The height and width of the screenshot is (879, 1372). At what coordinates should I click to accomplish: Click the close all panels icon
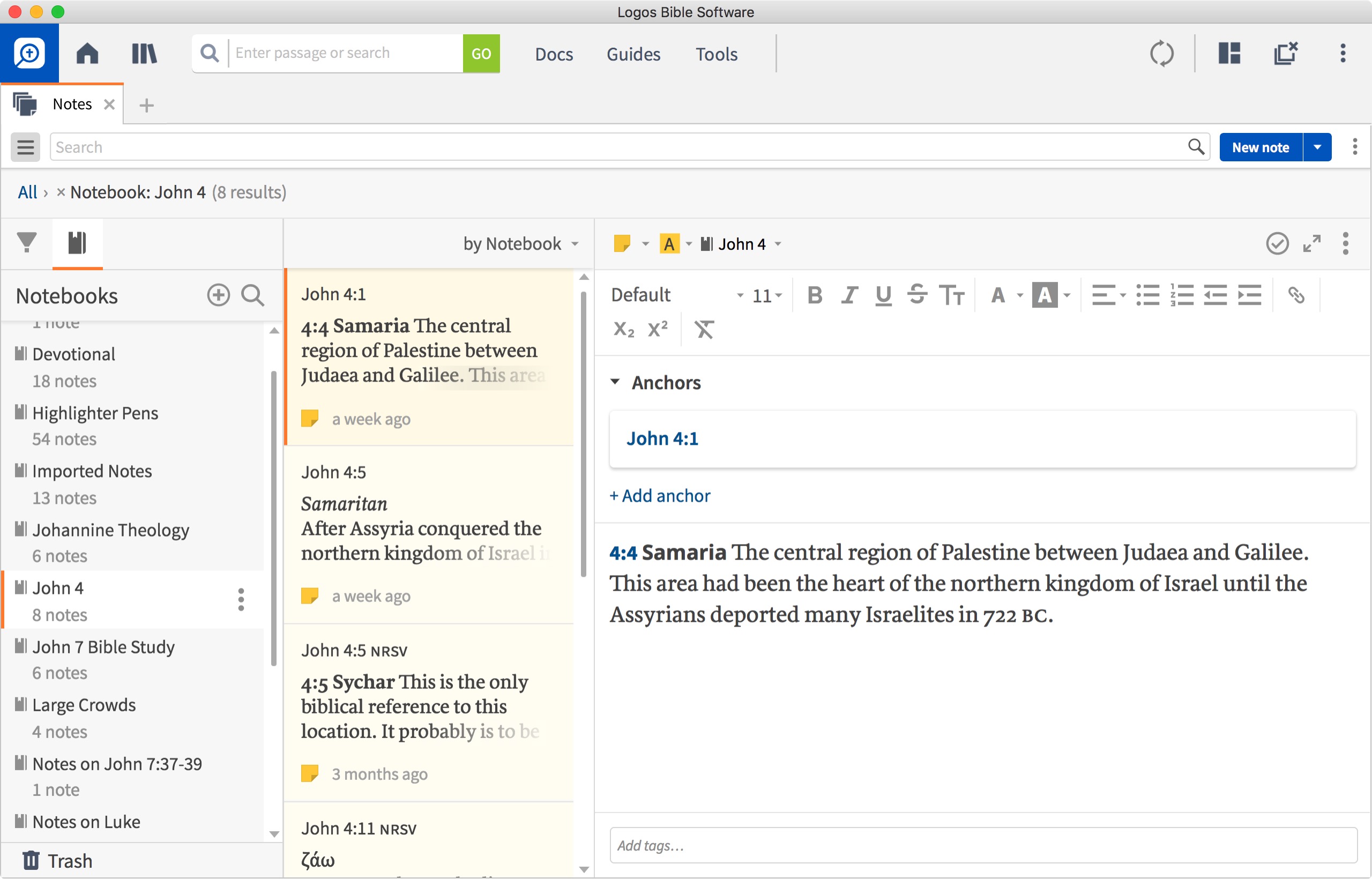tap(1285, 54)
